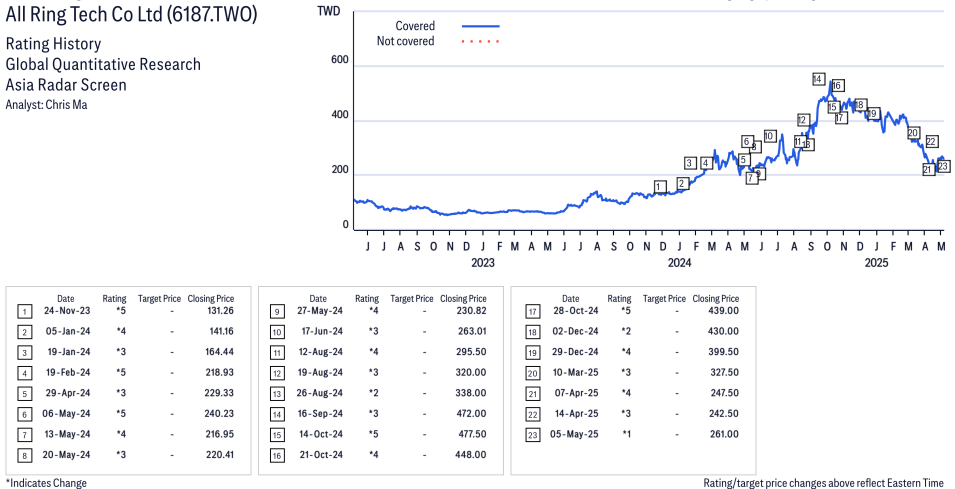Click closing price 399.50
This screenshot has width=955, height=489.
[724, 352]
